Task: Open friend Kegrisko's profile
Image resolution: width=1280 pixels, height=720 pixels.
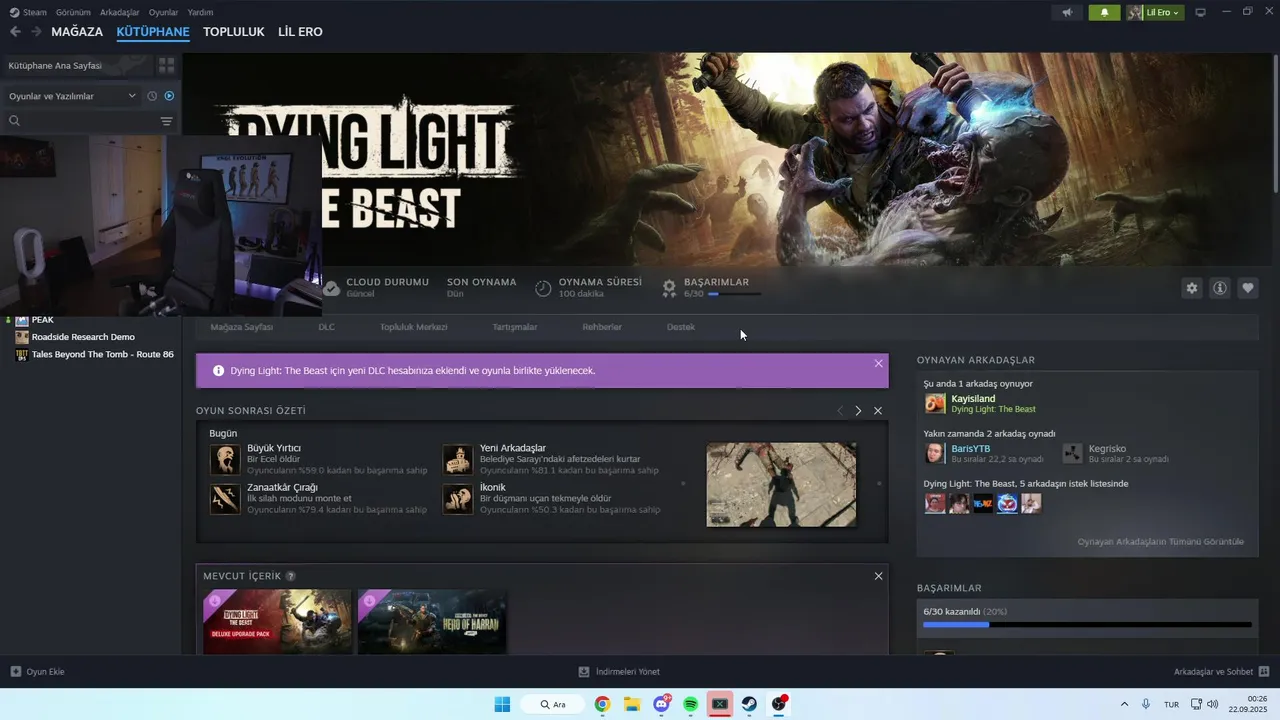Action: tap(1107, 449)
